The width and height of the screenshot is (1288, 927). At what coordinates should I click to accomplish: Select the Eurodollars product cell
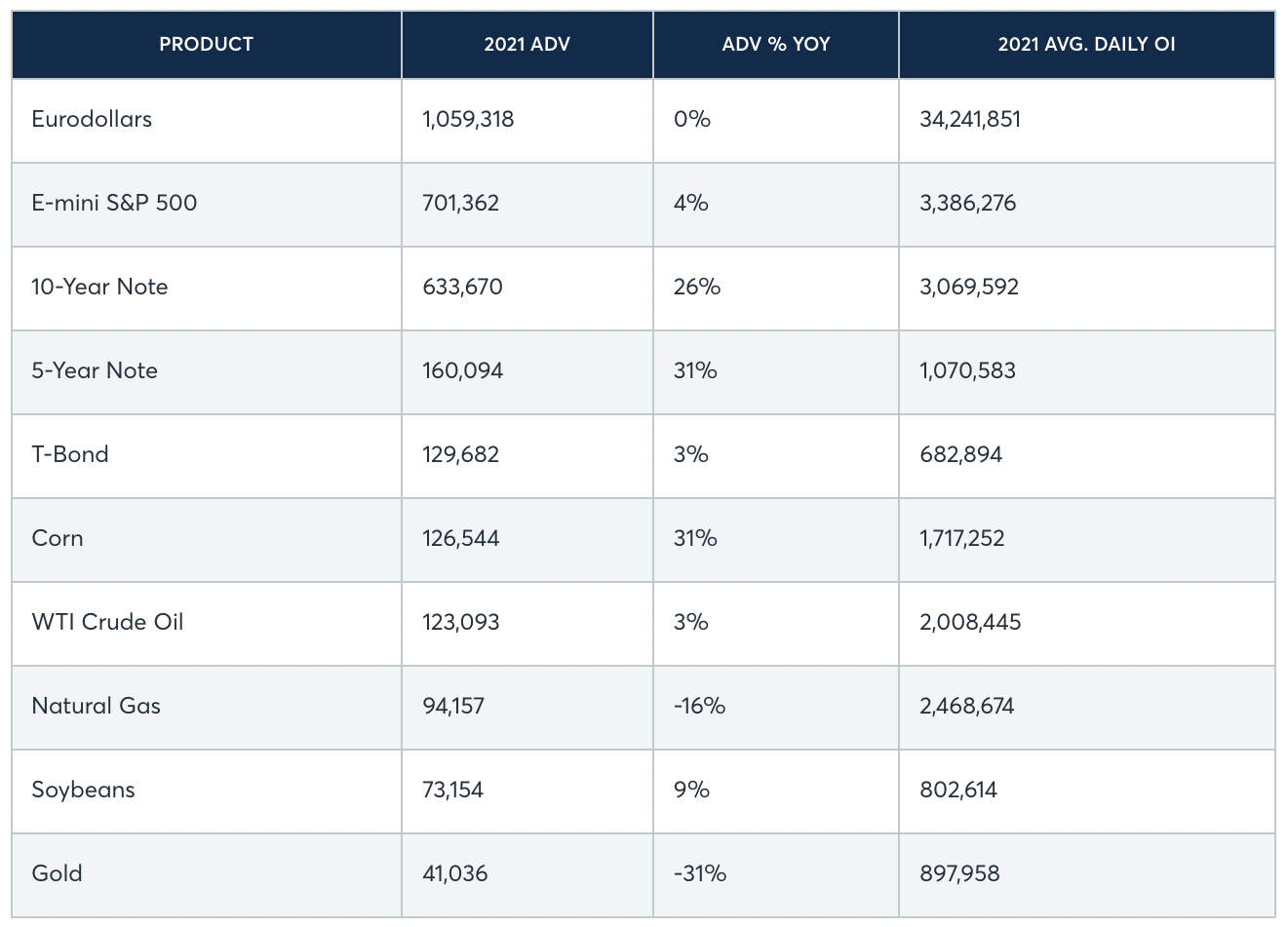pyautogui.click(x=206, y=121)
